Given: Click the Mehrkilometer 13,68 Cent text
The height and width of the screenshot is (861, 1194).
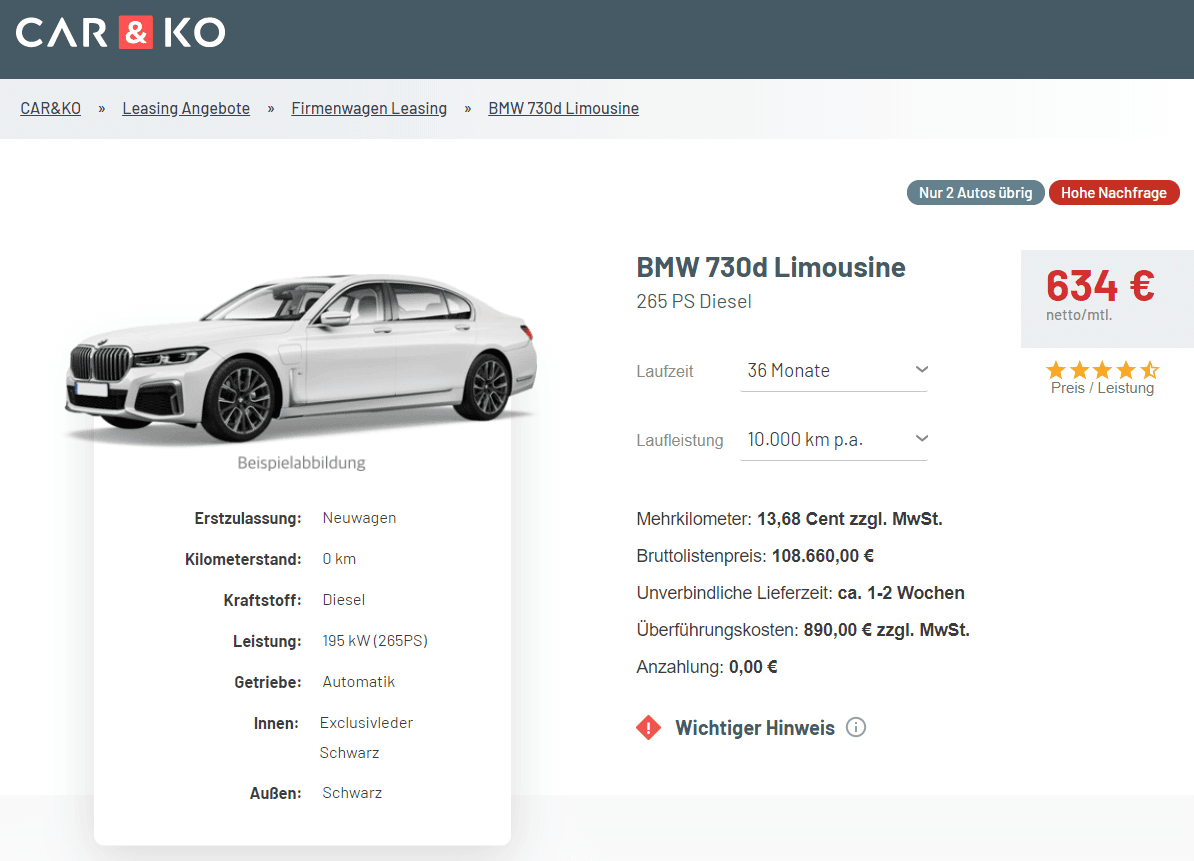Looking at the screenshot, I should click(790, 519).
